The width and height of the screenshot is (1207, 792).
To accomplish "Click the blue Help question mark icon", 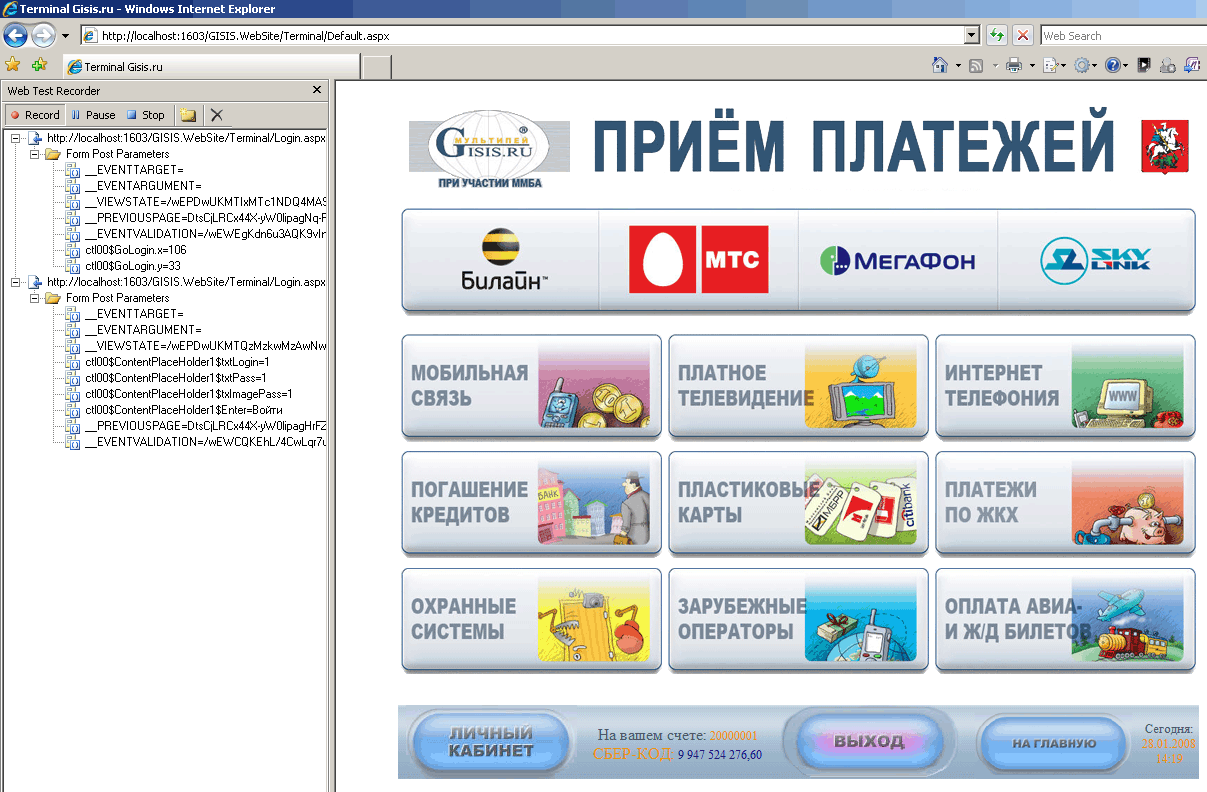I will tap(1112, 66).
